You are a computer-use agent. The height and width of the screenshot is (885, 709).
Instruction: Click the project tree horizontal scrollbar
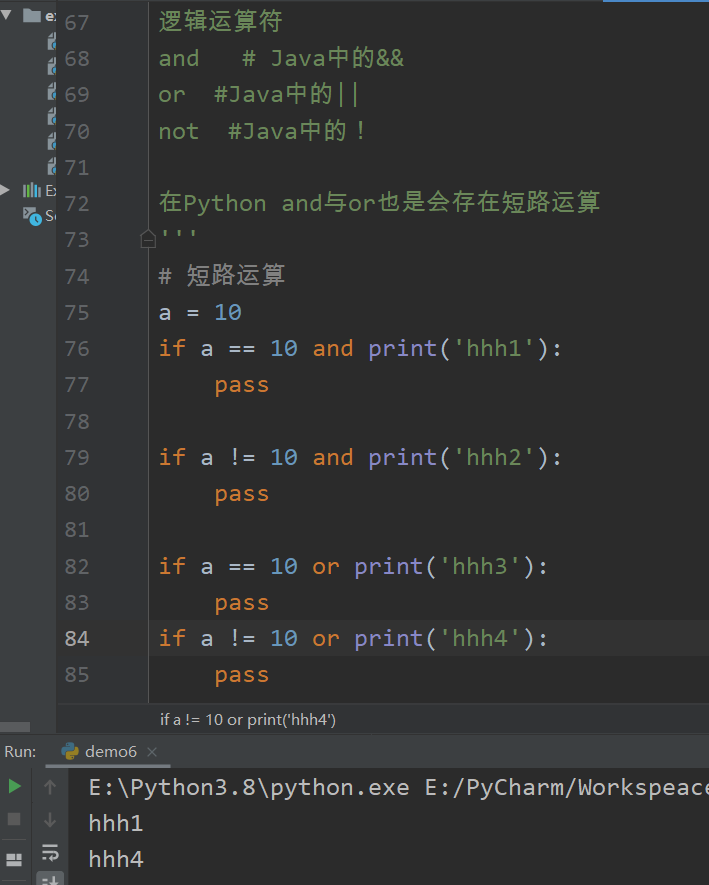(x=15, y=726)
